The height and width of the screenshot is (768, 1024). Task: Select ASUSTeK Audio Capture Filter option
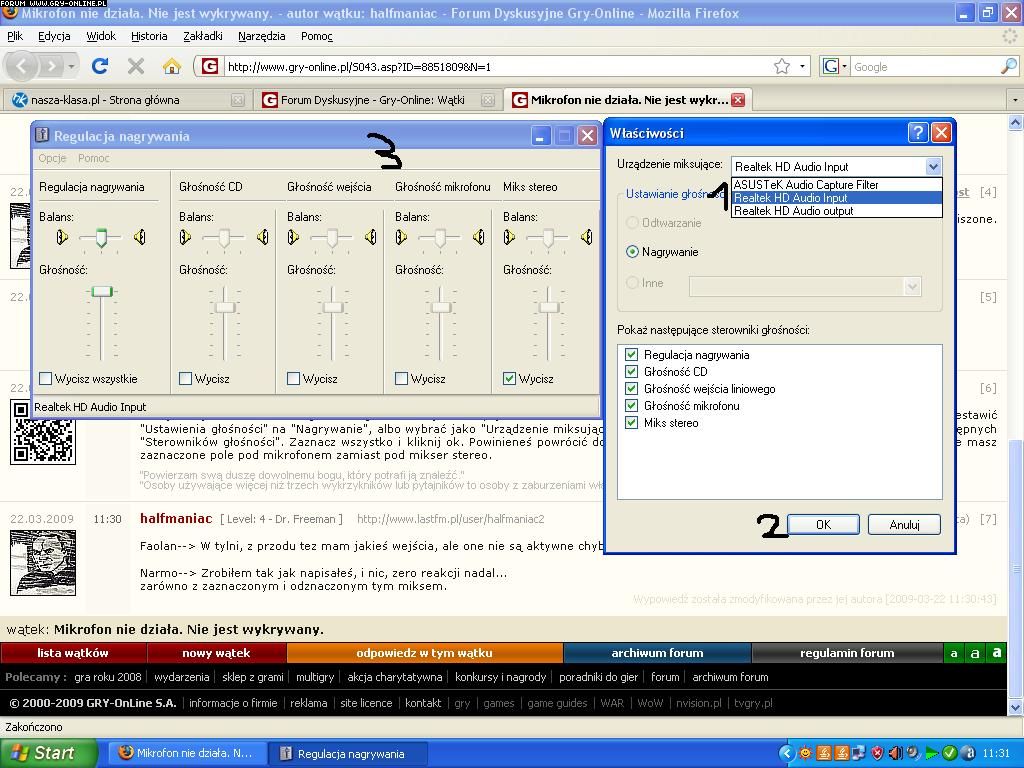[806, 185]
